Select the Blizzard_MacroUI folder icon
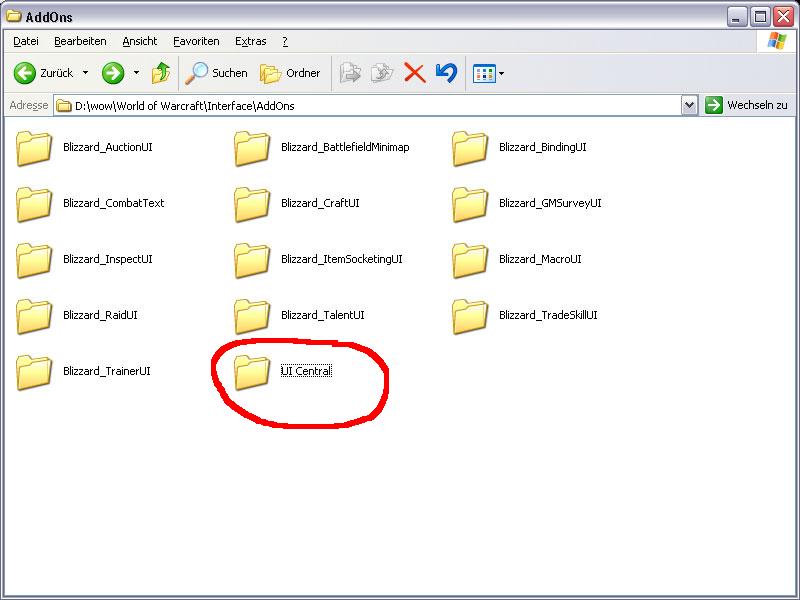The height and width of the screenshot is (600, 800). point(469,261)
